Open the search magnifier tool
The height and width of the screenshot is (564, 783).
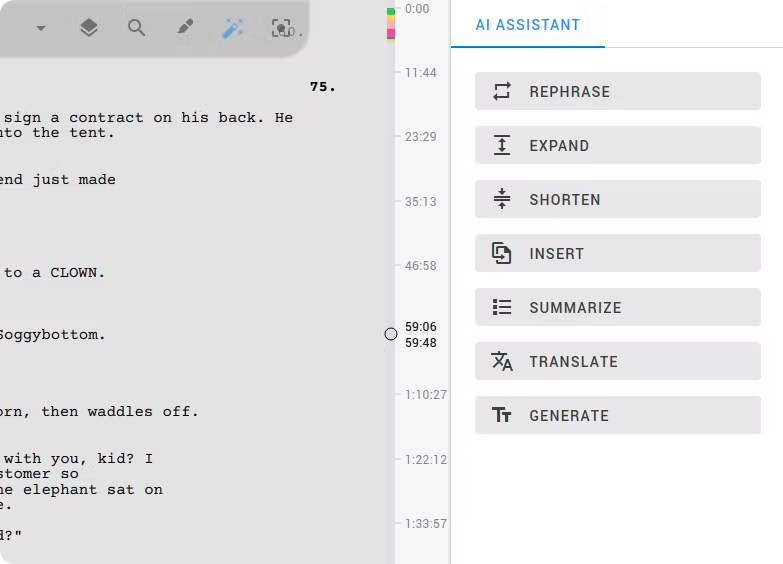click(x=136, y=28)
